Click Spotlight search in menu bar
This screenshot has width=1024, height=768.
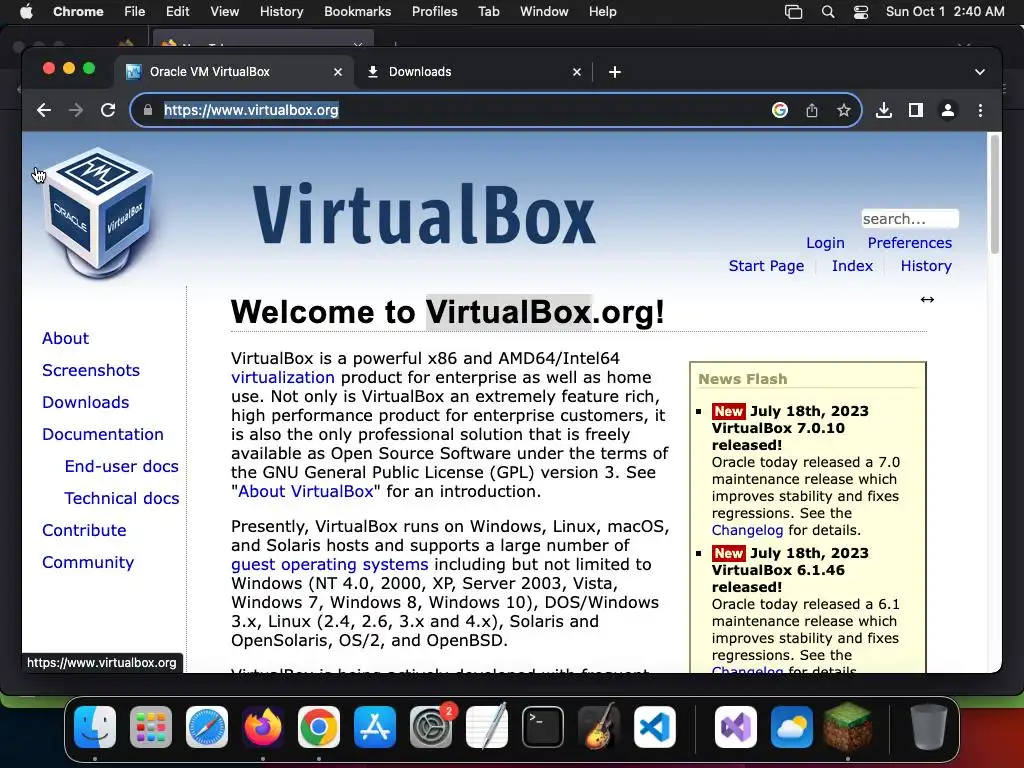tap(827, 12)
